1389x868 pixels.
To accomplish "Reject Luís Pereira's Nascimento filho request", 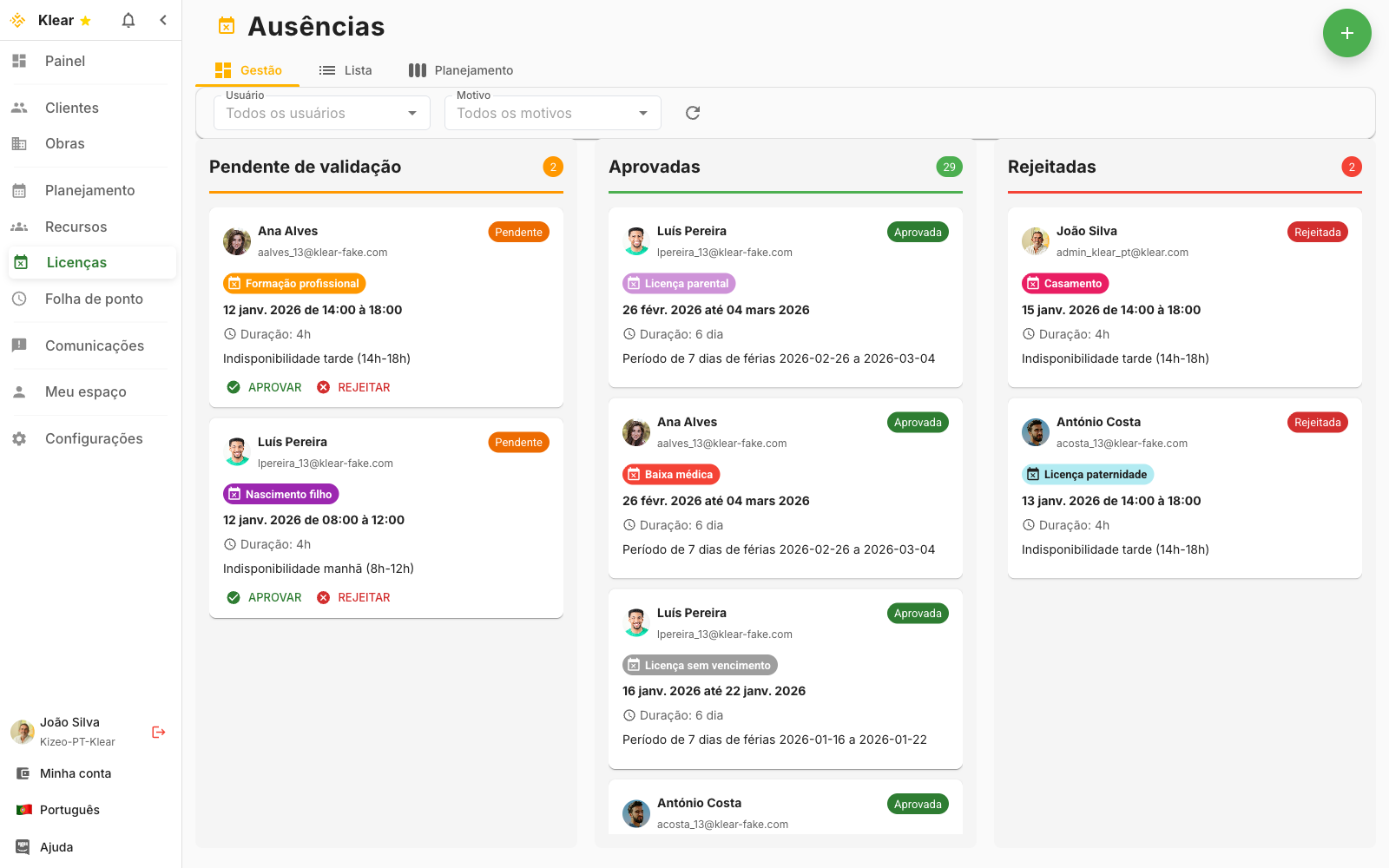I will click(x=354, y=597).
